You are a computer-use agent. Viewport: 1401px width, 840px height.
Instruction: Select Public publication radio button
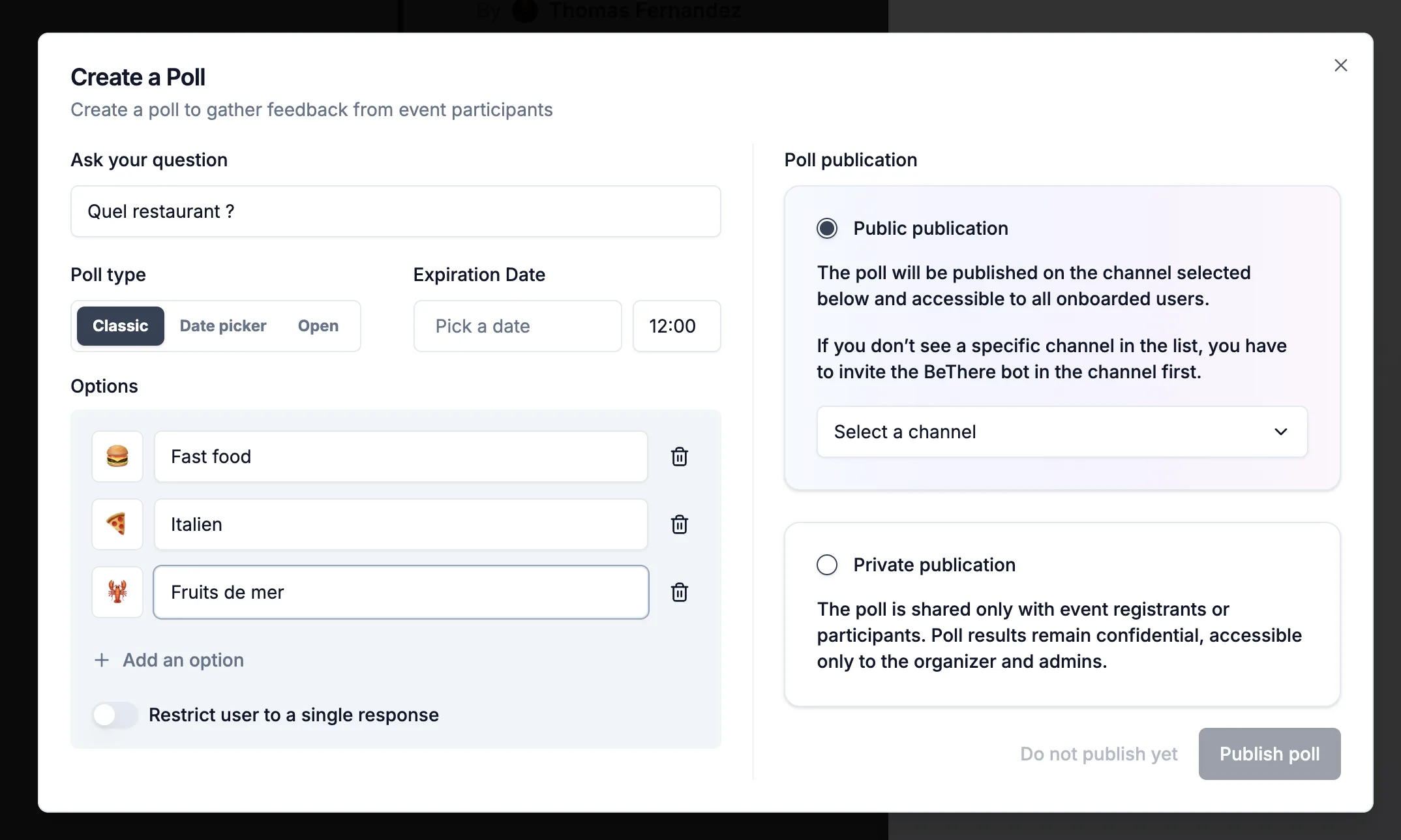(827, 228)
